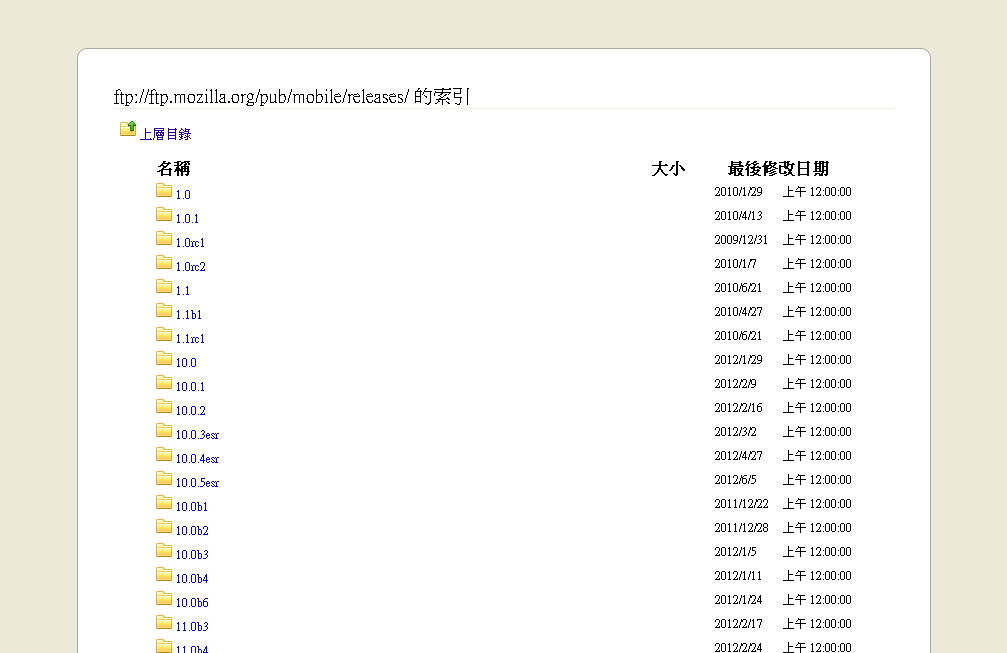Image resolution: width=1007 pixels, height=653 pixels.
Task: Open the 10.0.1 release link
Action: 190,387
